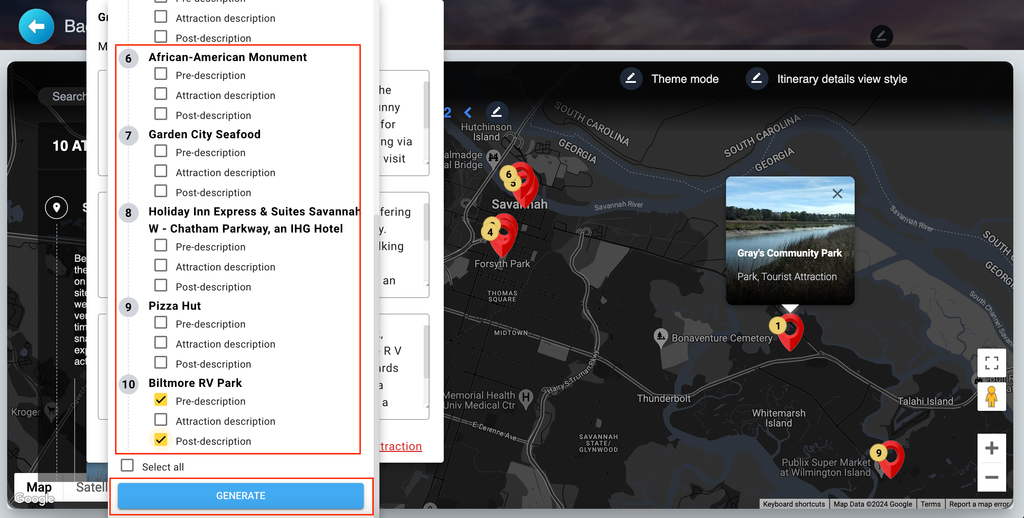Click Publix Super Market map label

point(825,467)
